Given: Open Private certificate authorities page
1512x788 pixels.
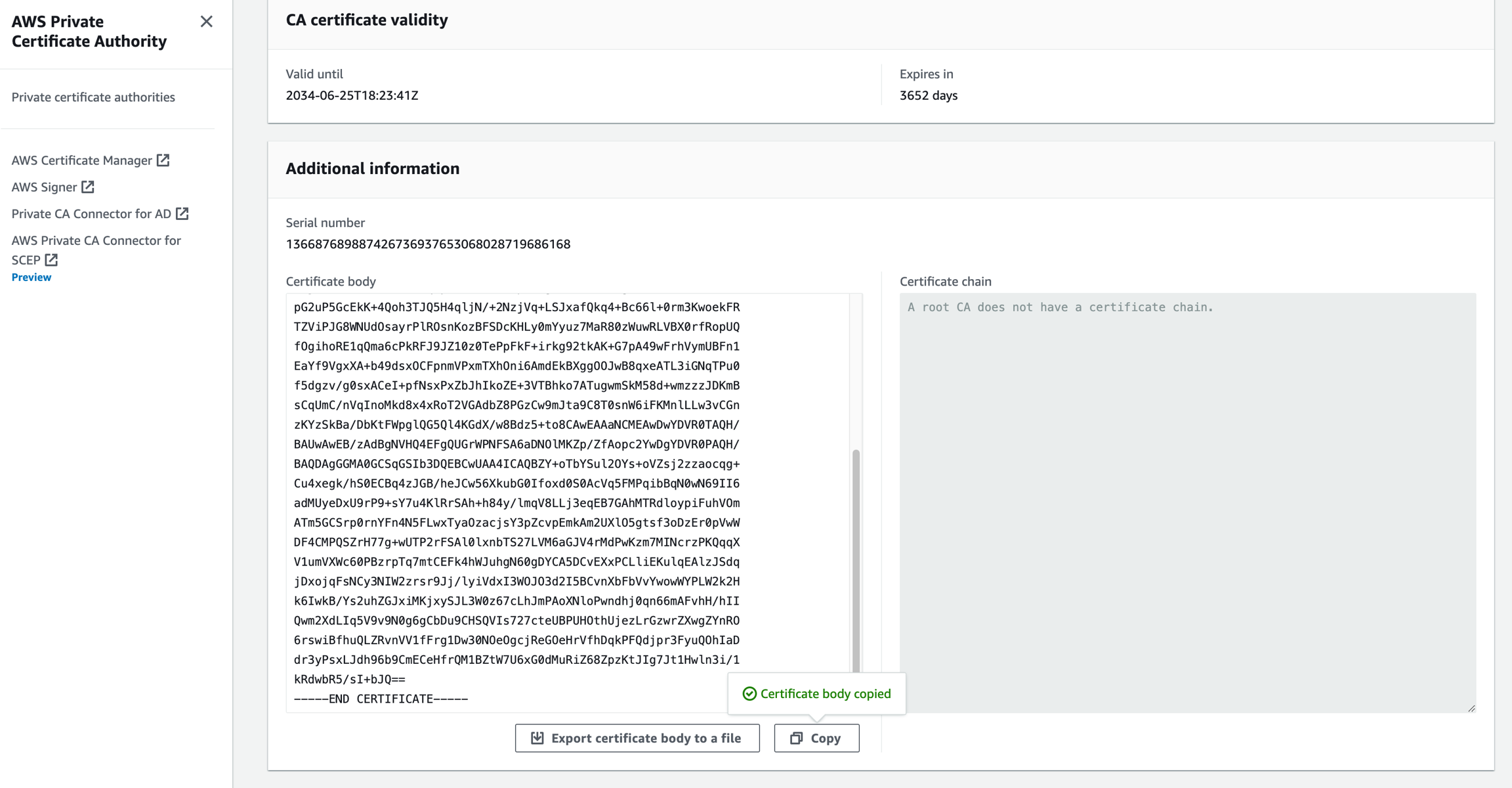Looking at the screenshot, I should click(93, 97).
